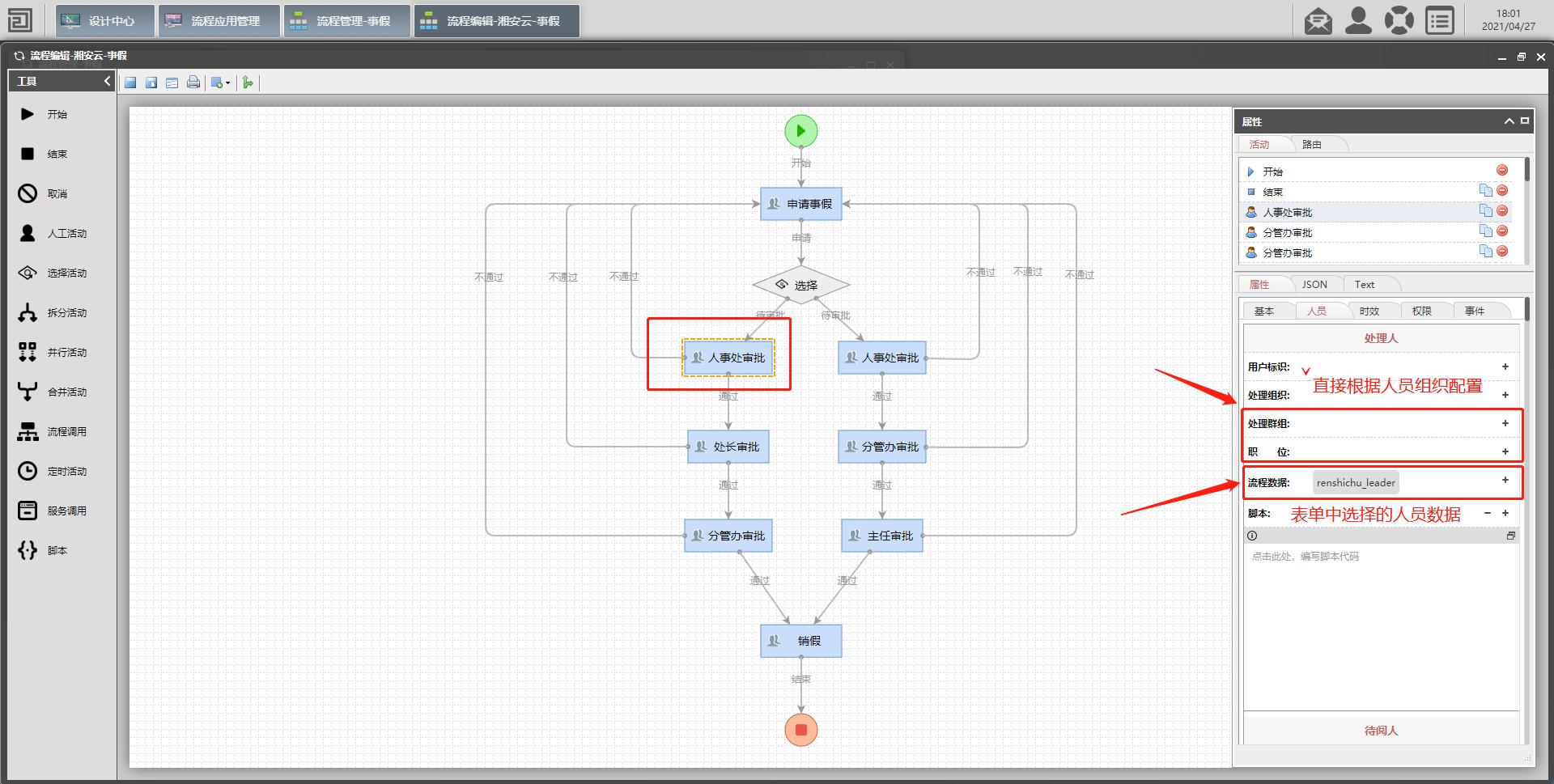Pop out the 属性 panel with the square icon
The height and width of the screenshot is (784, 1554).
point(1525,121)
